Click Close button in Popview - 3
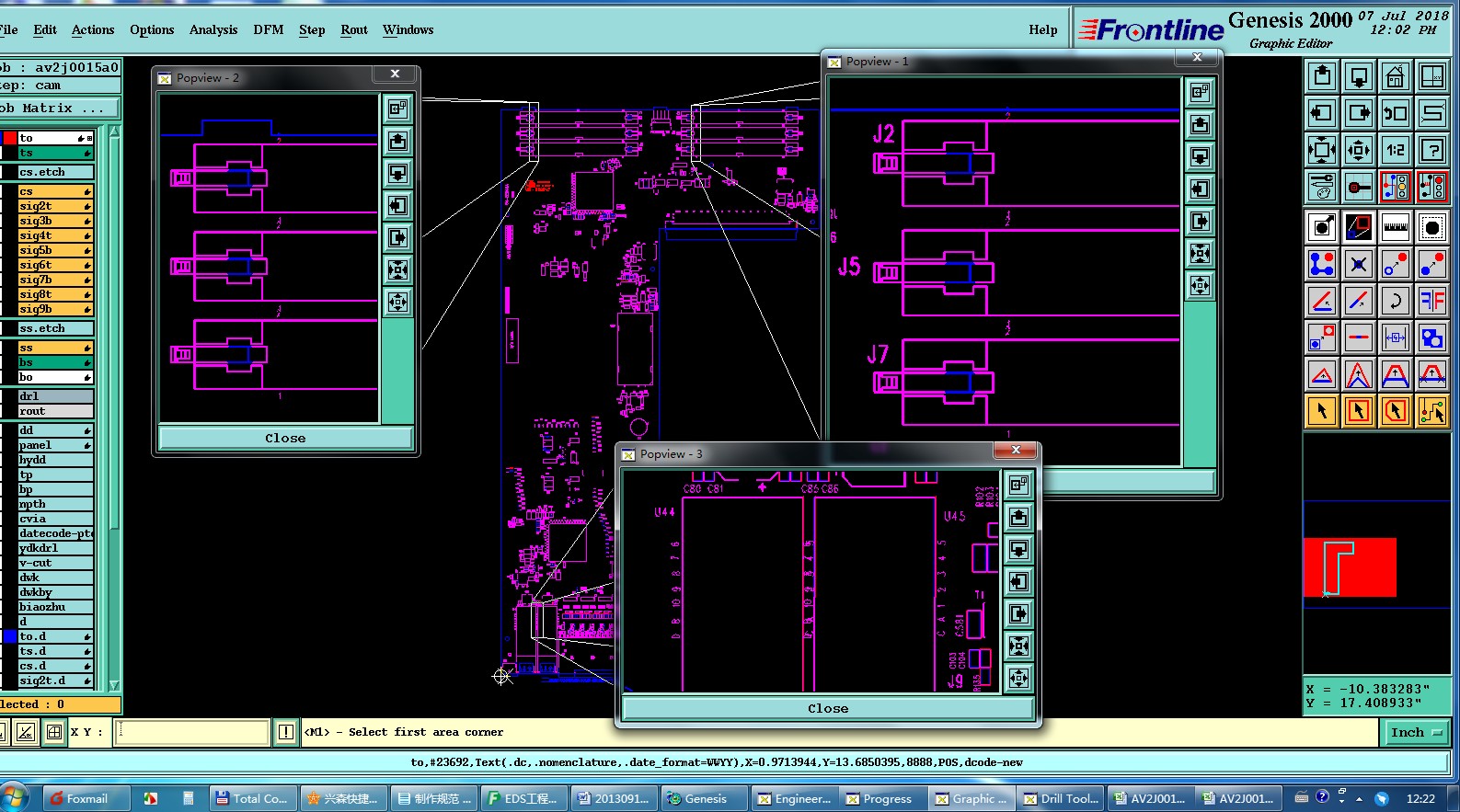Viewport: 1460px width, 812px height. pyautogui.click(x=828, y=708)
